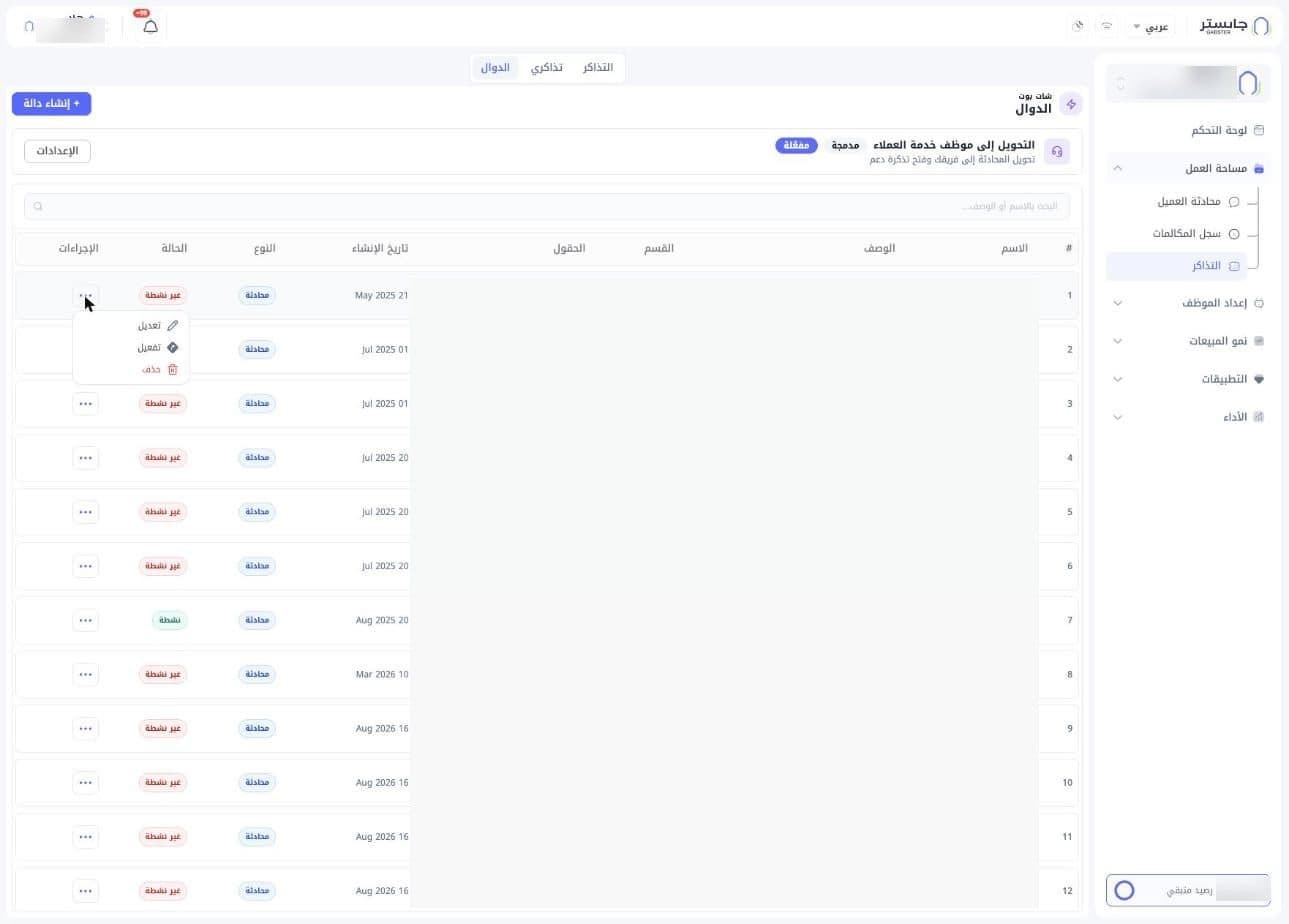This screenshot has width=1289, height=924.
Task: Open the three-dots actions menu for row 12
Action: pyautogui.click(x=86, y=891)
